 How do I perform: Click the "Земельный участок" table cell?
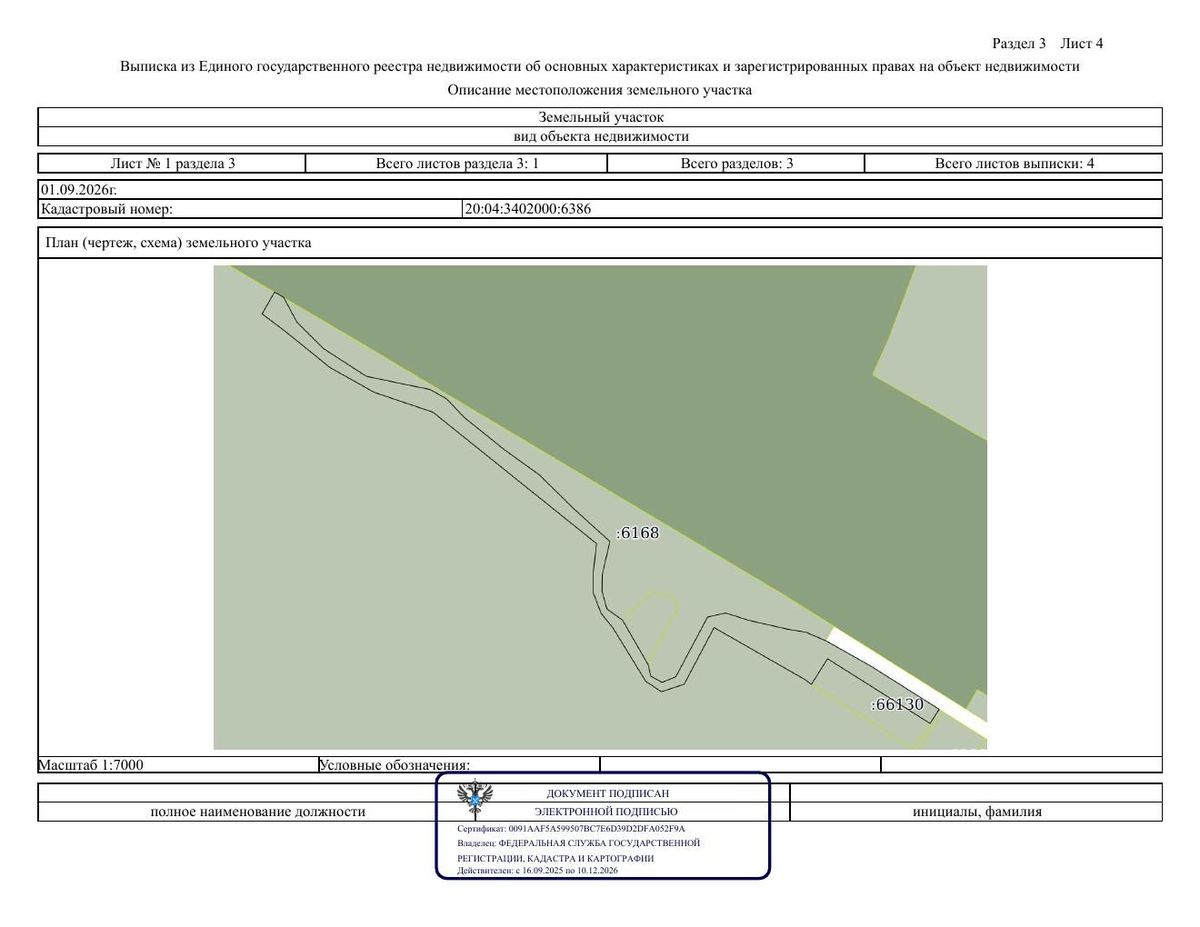[x=600, y=117]
